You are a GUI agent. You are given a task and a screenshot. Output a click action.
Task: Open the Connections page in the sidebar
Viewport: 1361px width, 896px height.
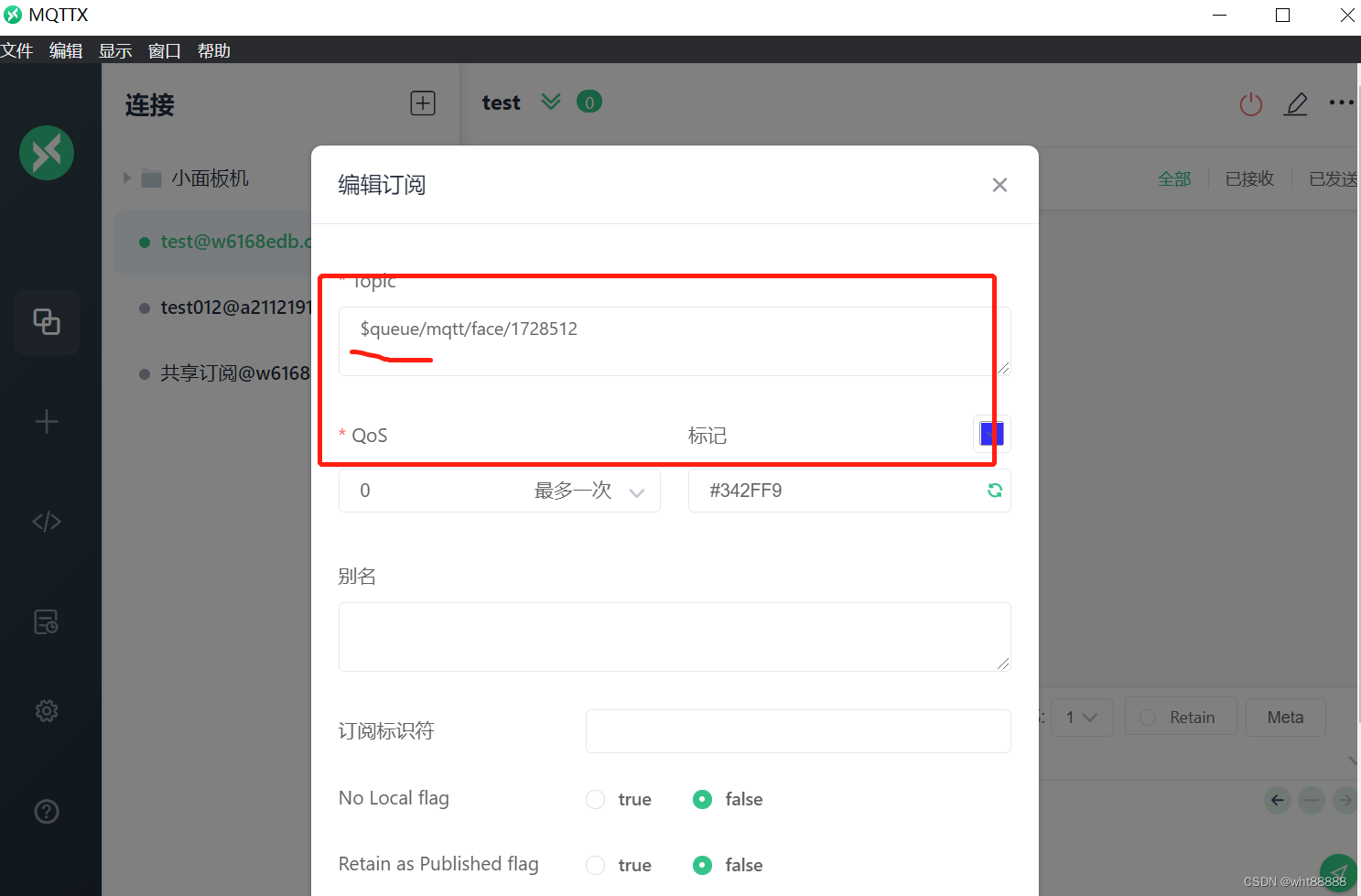tap(47, 322)
